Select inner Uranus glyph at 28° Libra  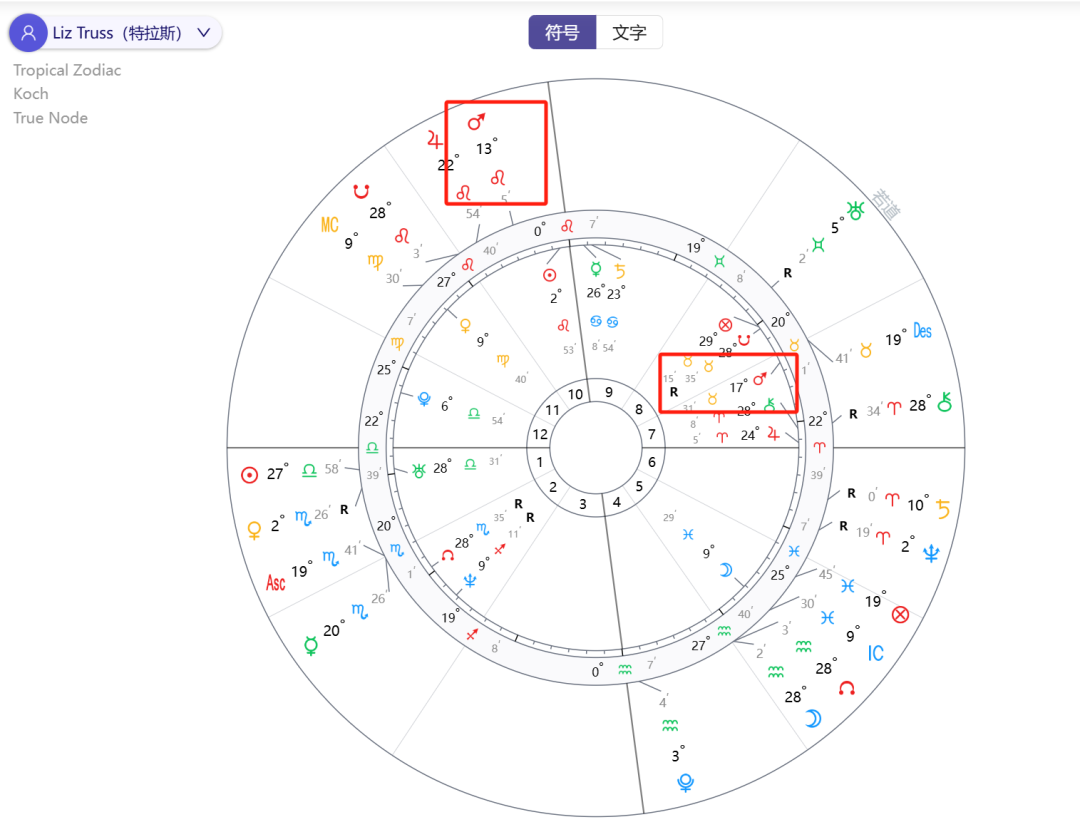(419, 471)
